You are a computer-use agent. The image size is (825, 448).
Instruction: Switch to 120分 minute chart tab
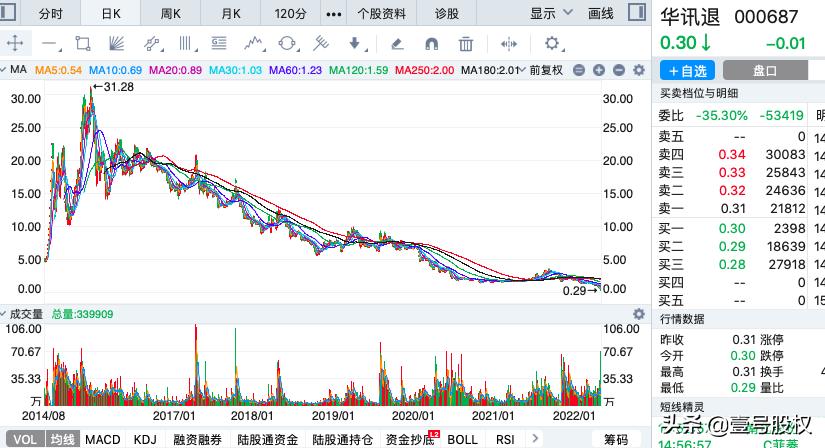(x=290, y=14)
